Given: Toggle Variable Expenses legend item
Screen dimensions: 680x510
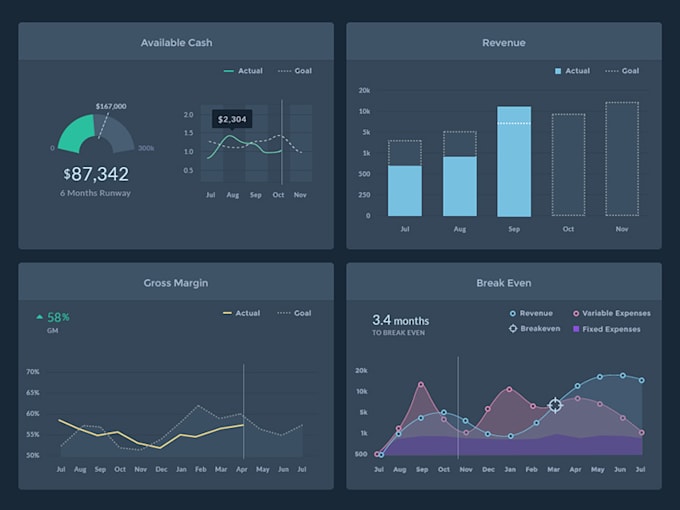Looking at the screenshot, I should coord(611,313).
